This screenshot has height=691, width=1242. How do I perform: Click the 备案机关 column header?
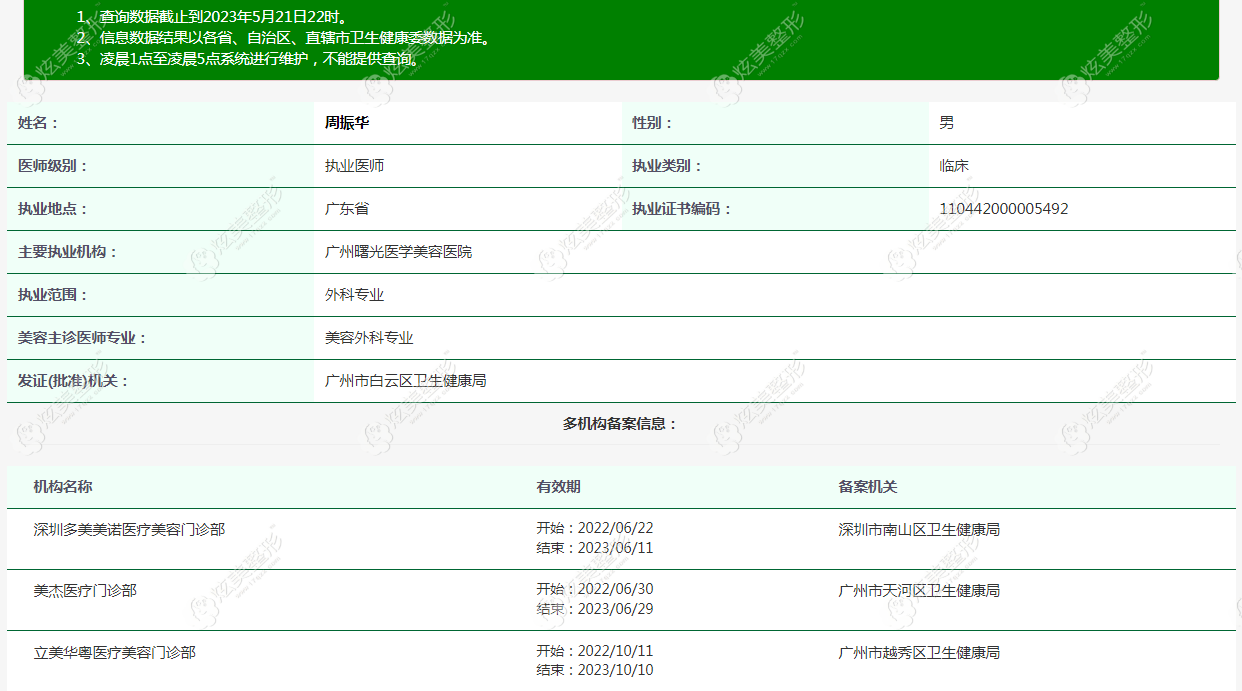point(868,487)
